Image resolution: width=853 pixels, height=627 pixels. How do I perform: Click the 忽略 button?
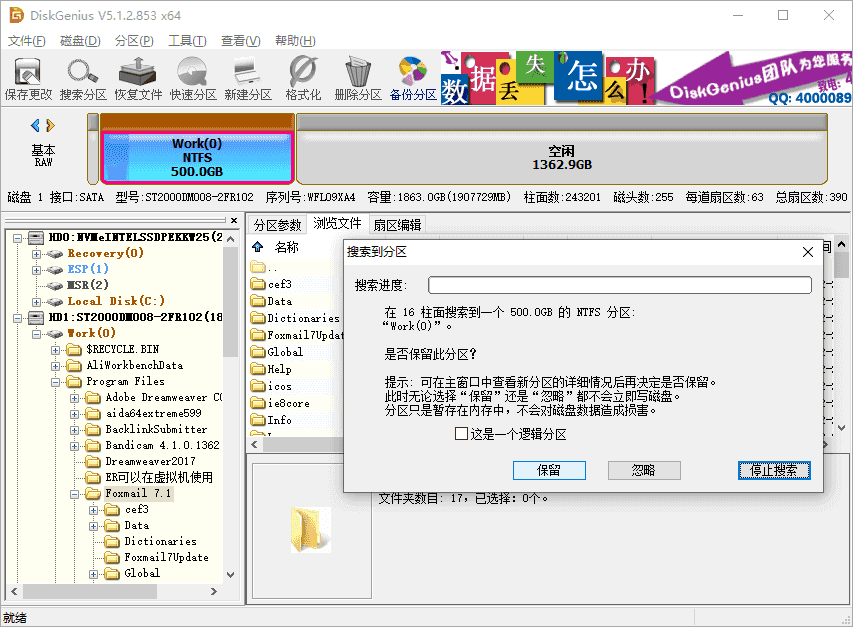click(x=643, y=470)
